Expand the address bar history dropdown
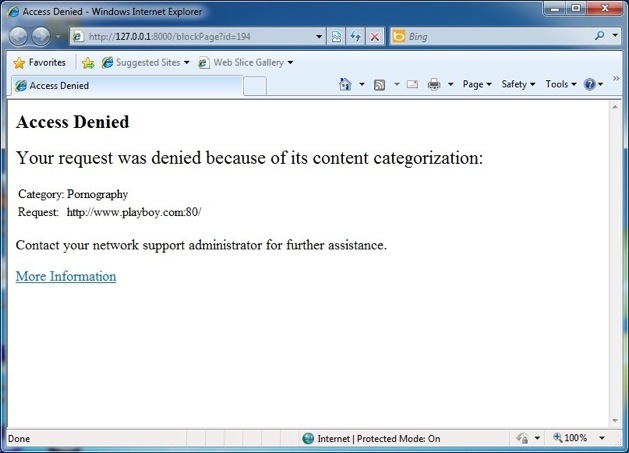This screenshot has height=453, width=629. (319, 37)
